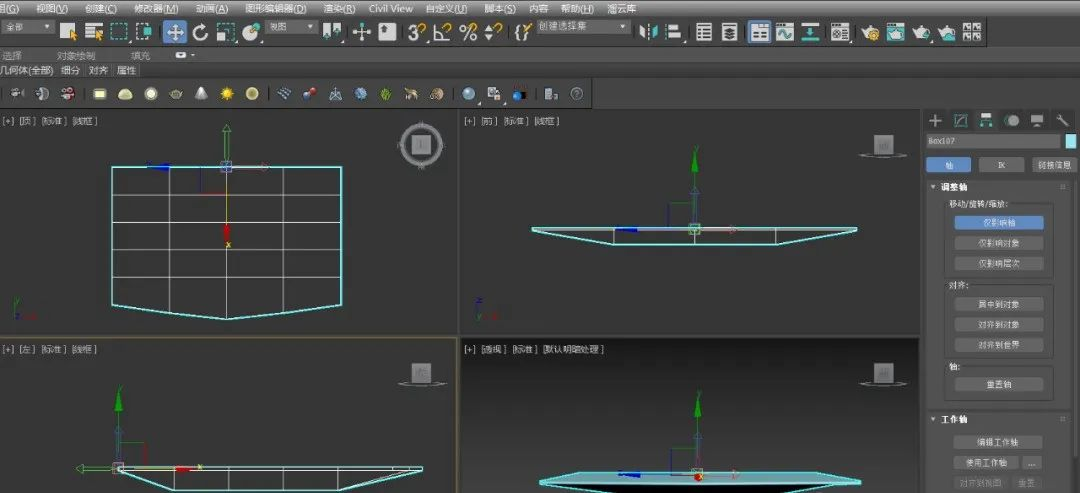Viewport: 1080px width, 493px height.
Task: Open the 渲染(R) menu
Action: pos(340,8)
